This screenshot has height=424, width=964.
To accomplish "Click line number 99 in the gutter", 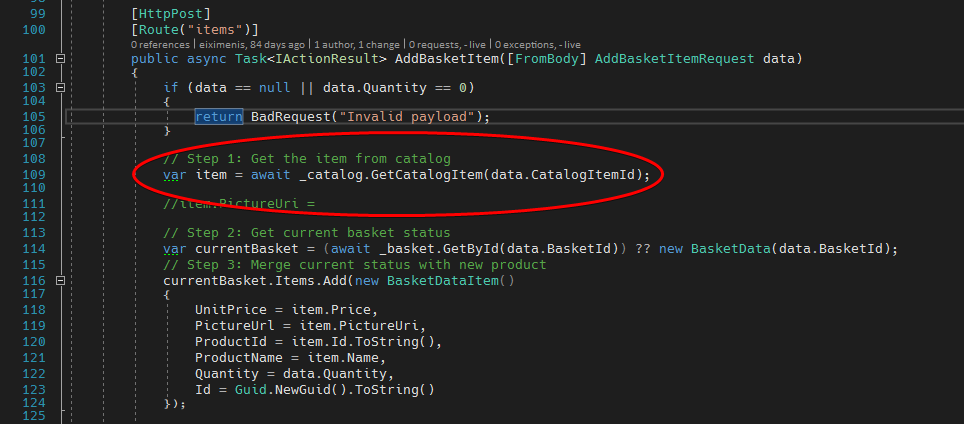I will (x=37, y=13).
